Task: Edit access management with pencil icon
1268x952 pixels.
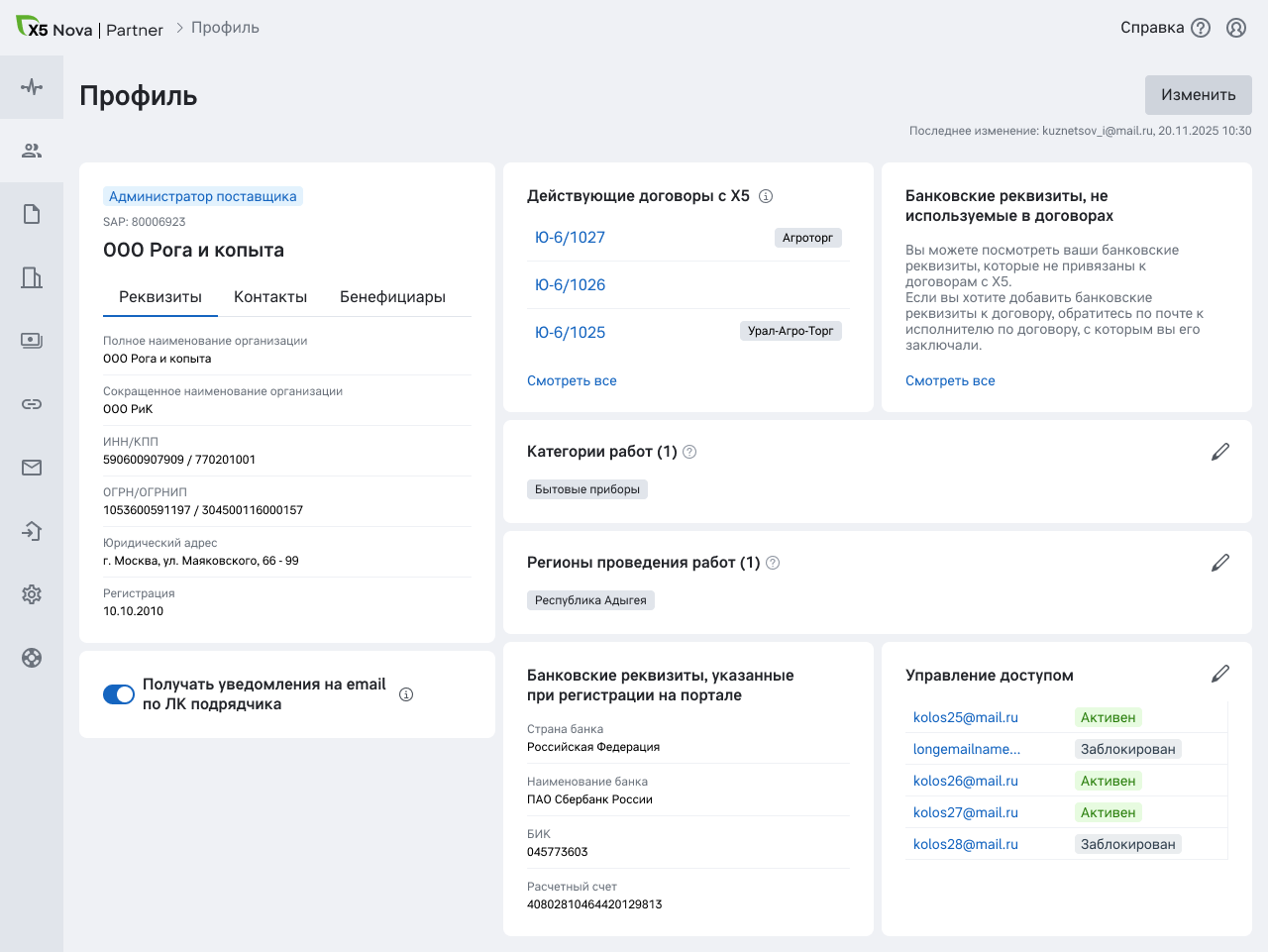Action: tap(1220, 674)
